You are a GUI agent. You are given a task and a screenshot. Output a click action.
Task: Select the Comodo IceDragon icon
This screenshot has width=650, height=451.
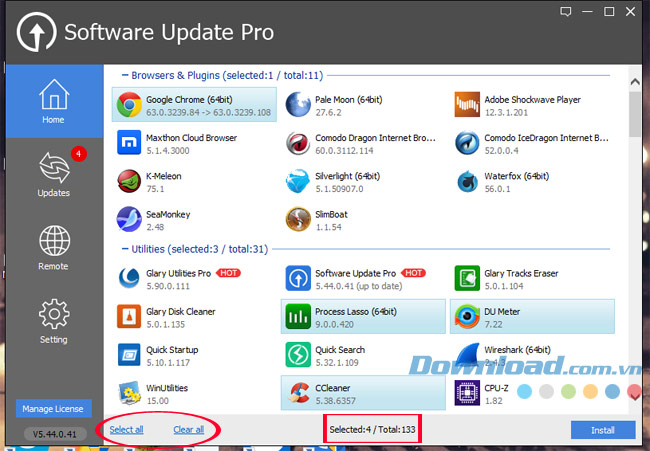tap(467, 143)
